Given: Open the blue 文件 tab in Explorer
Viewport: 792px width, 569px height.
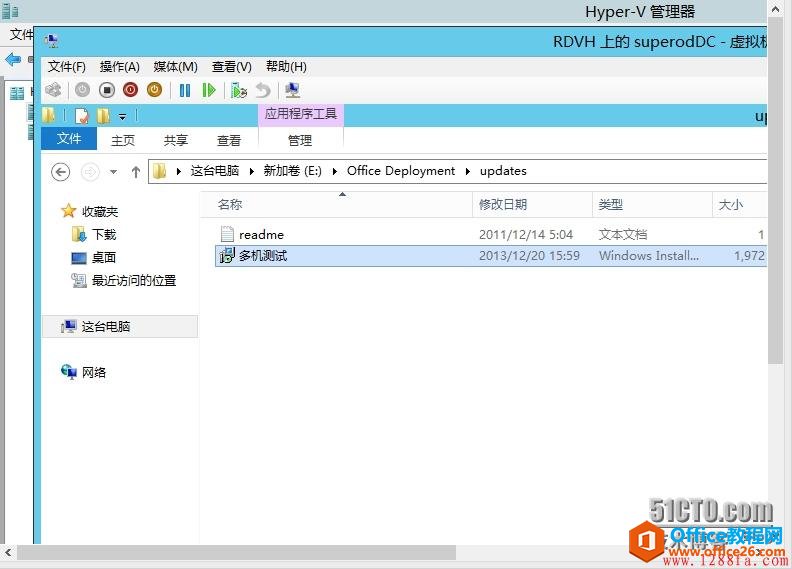Looking at the screenshot, I should point(69,139).
